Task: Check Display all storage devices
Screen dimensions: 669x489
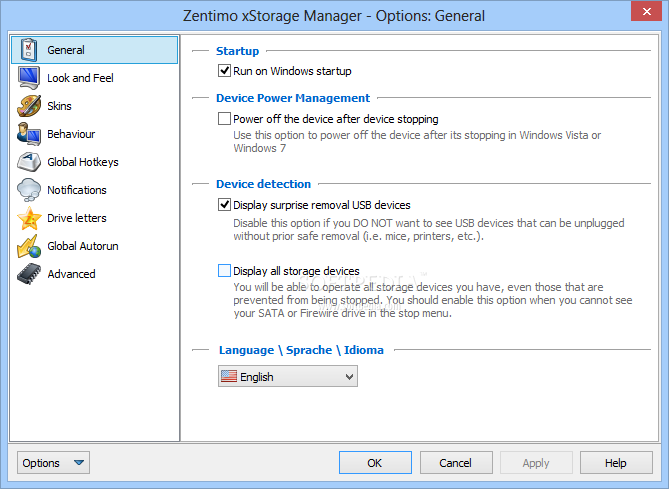Action: (x=224, y=271)
